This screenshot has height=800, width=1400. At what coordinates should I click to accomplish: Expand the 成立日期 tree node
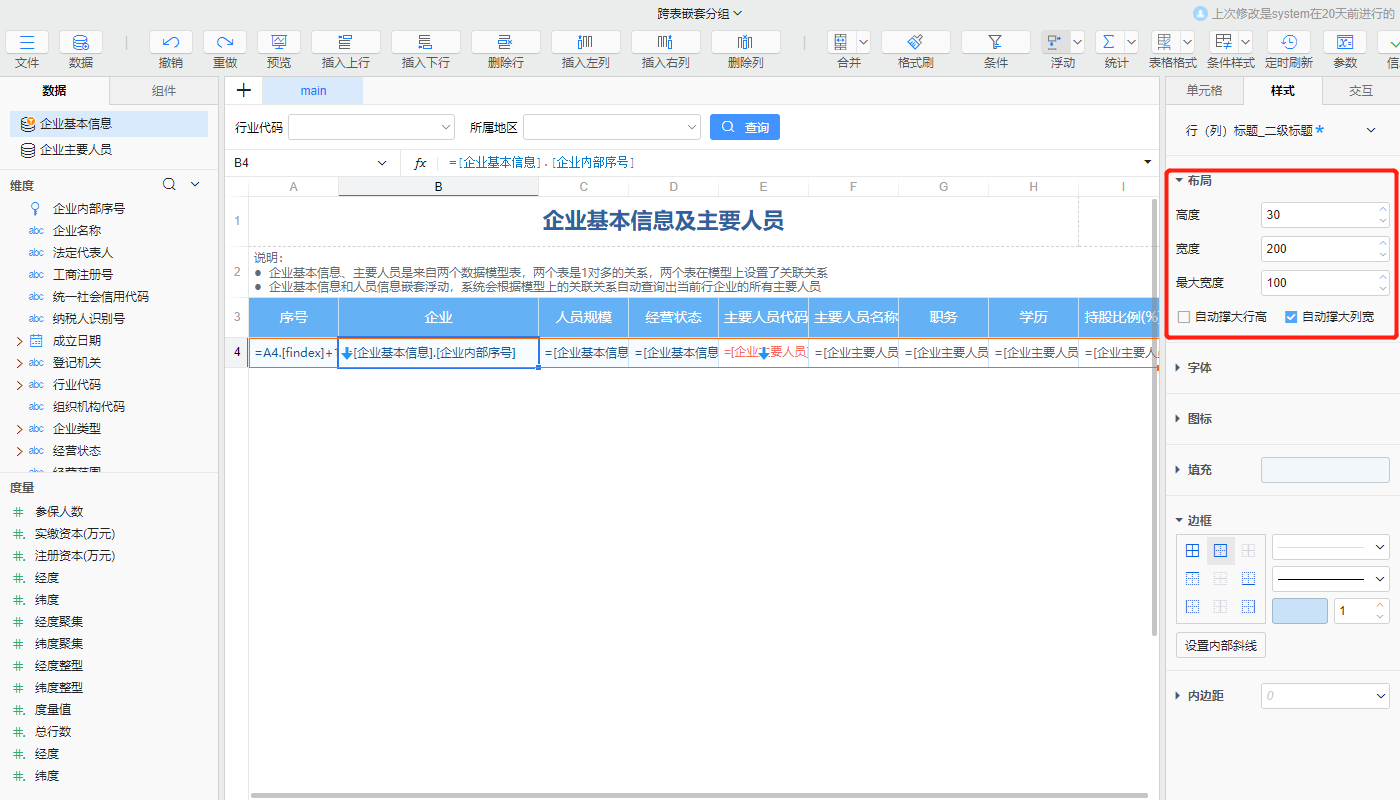[19, 341]
